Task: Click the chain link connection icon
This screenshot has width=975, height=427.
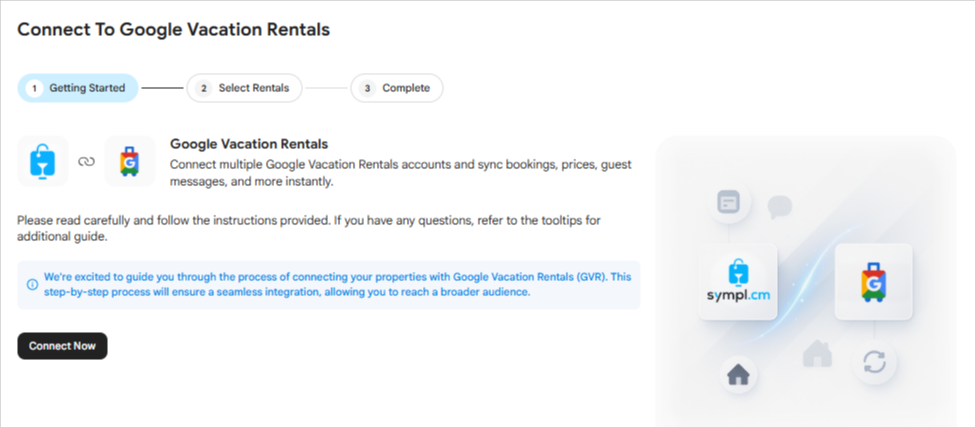Action: 86,162
